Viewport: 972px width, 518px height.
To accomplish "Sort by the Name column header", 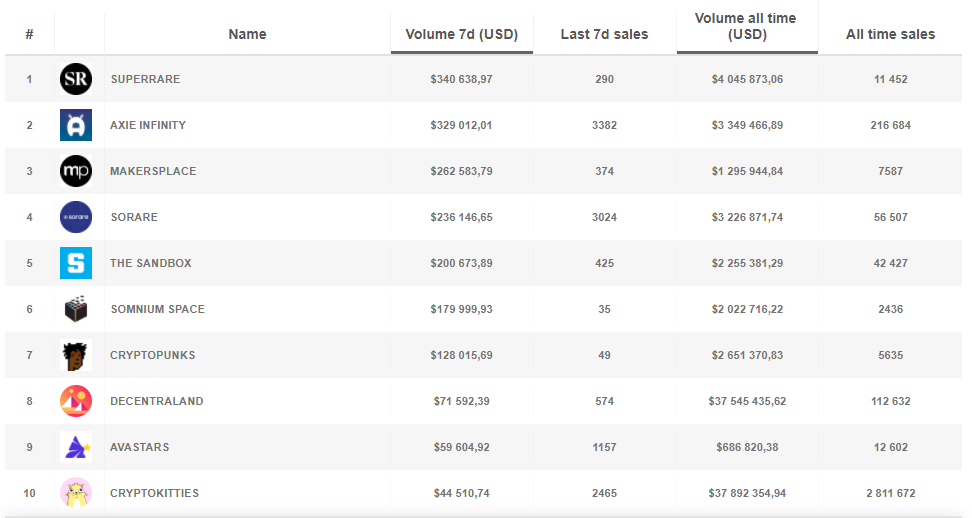I will (x=247, y=34).
